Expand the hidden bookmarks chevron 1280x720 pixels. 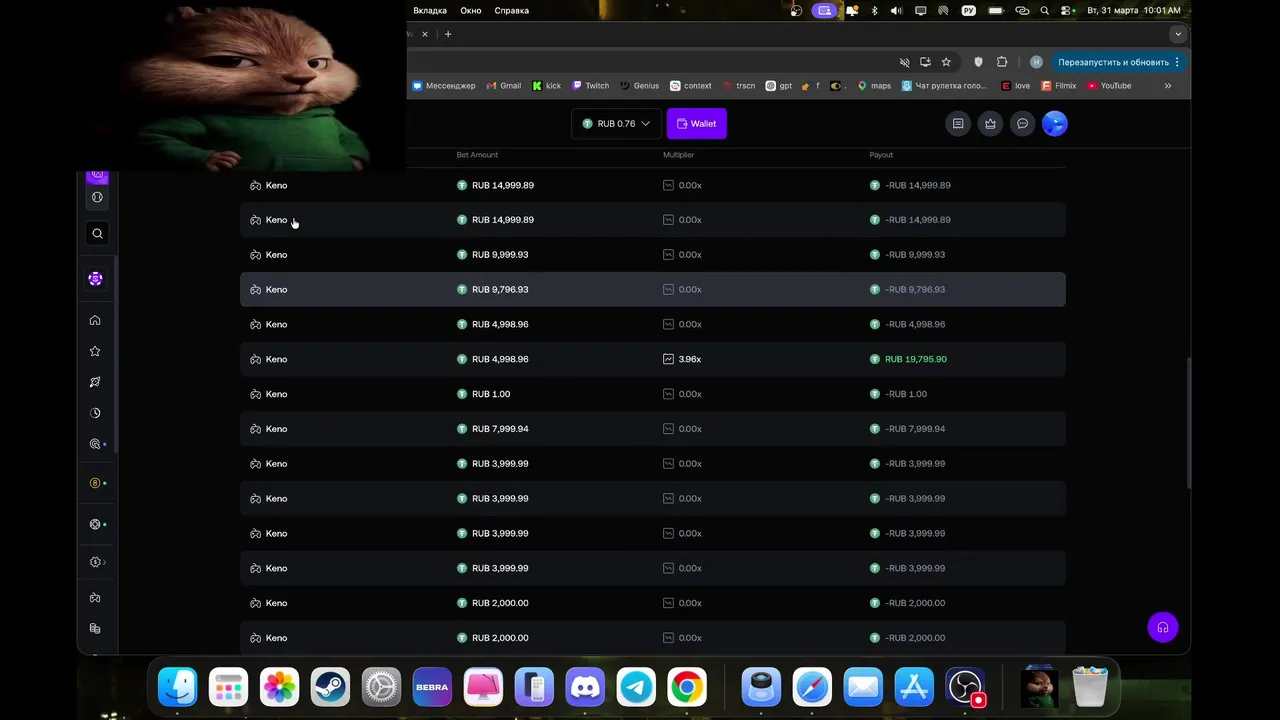point(1167,86)
